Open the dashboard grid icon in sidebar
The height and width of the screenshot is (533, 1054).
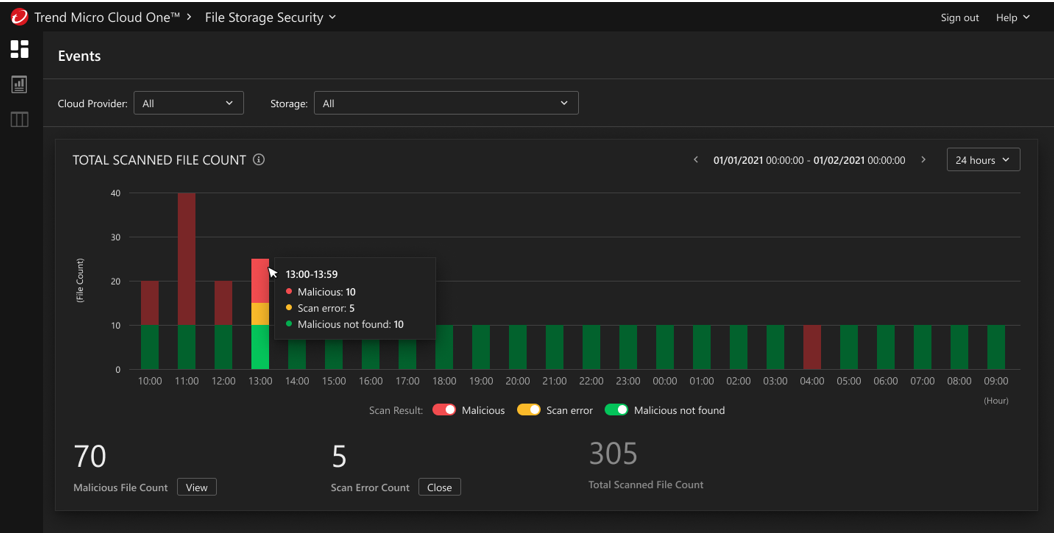[x=19, y=49]
